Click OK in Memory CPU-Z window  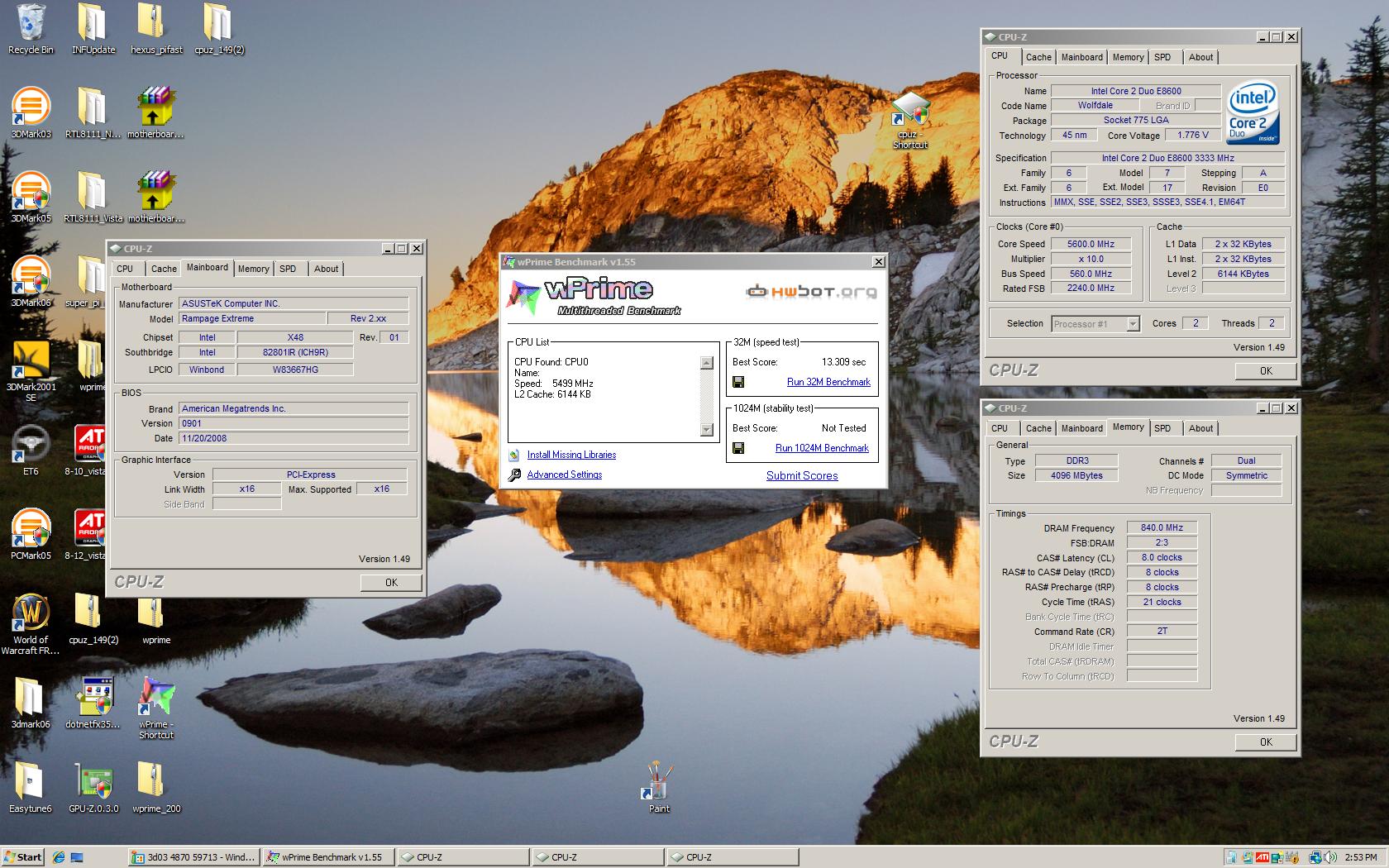point(1266,742)
